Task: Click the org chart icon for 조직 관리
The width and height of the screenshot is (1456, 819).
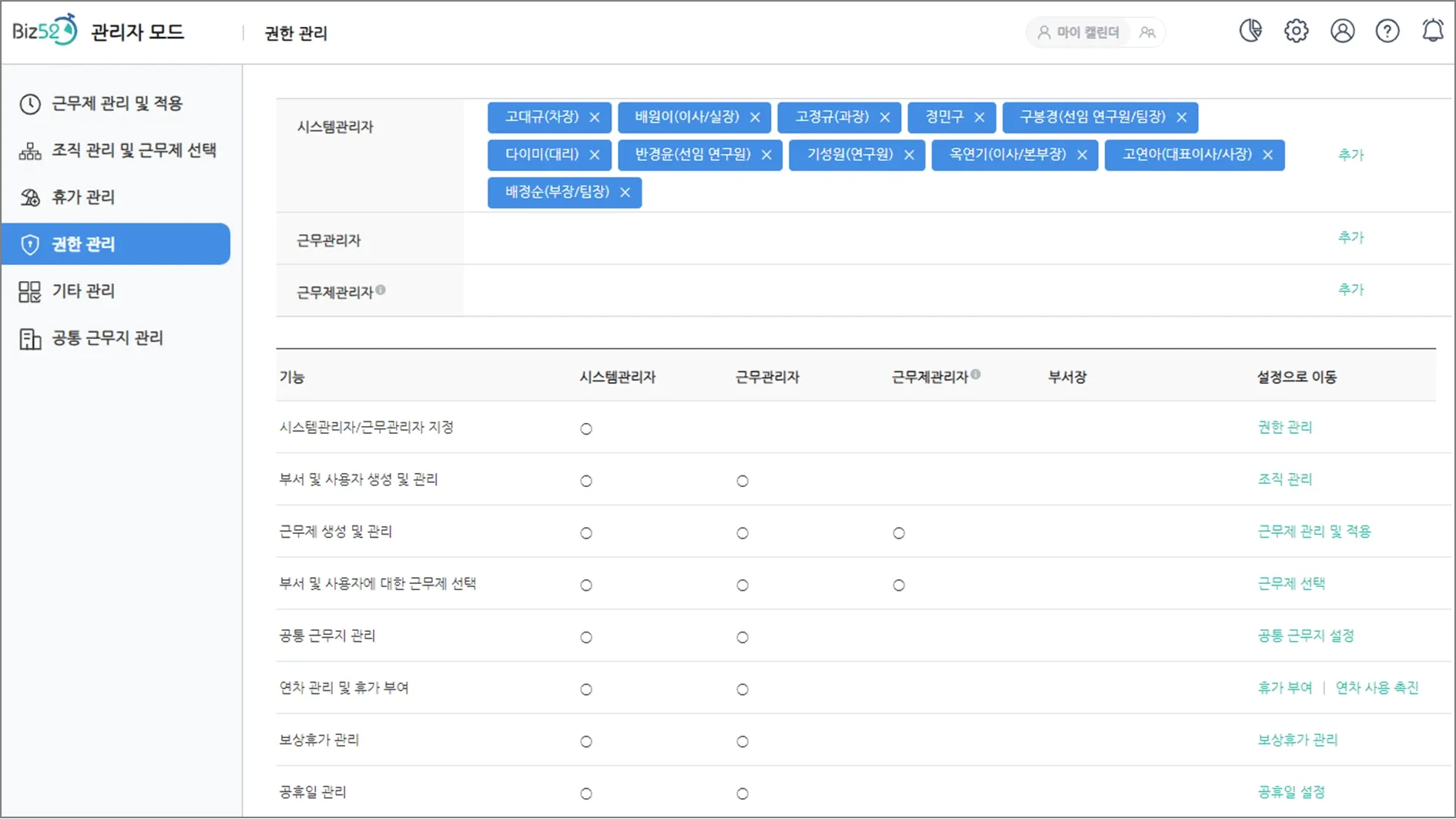Action: (30, 151)
